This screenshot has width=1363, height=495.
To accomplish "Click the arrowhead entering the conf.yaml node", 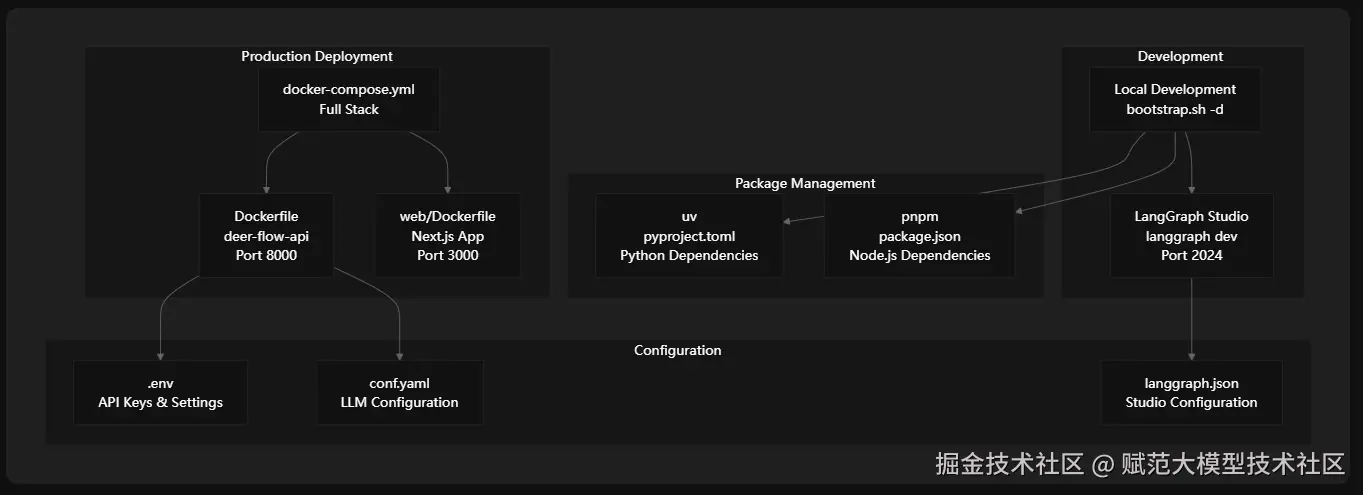I will (x=400, y=357).
